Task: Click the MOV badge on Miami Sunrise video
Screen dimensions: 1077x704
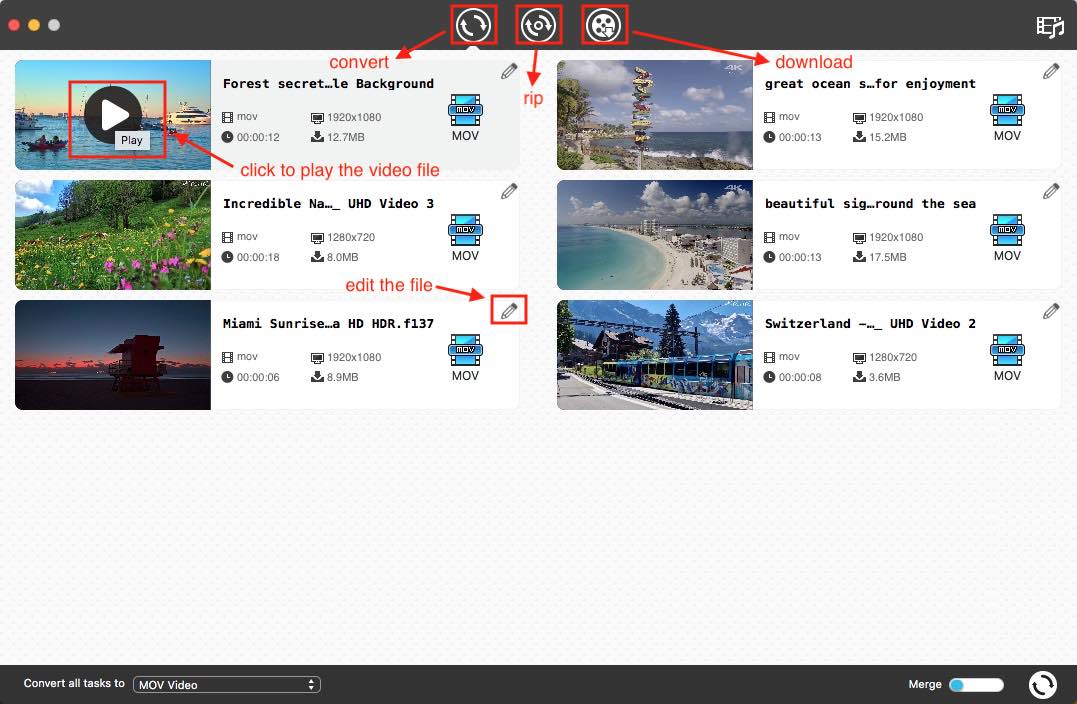Action: pos(465,350)
